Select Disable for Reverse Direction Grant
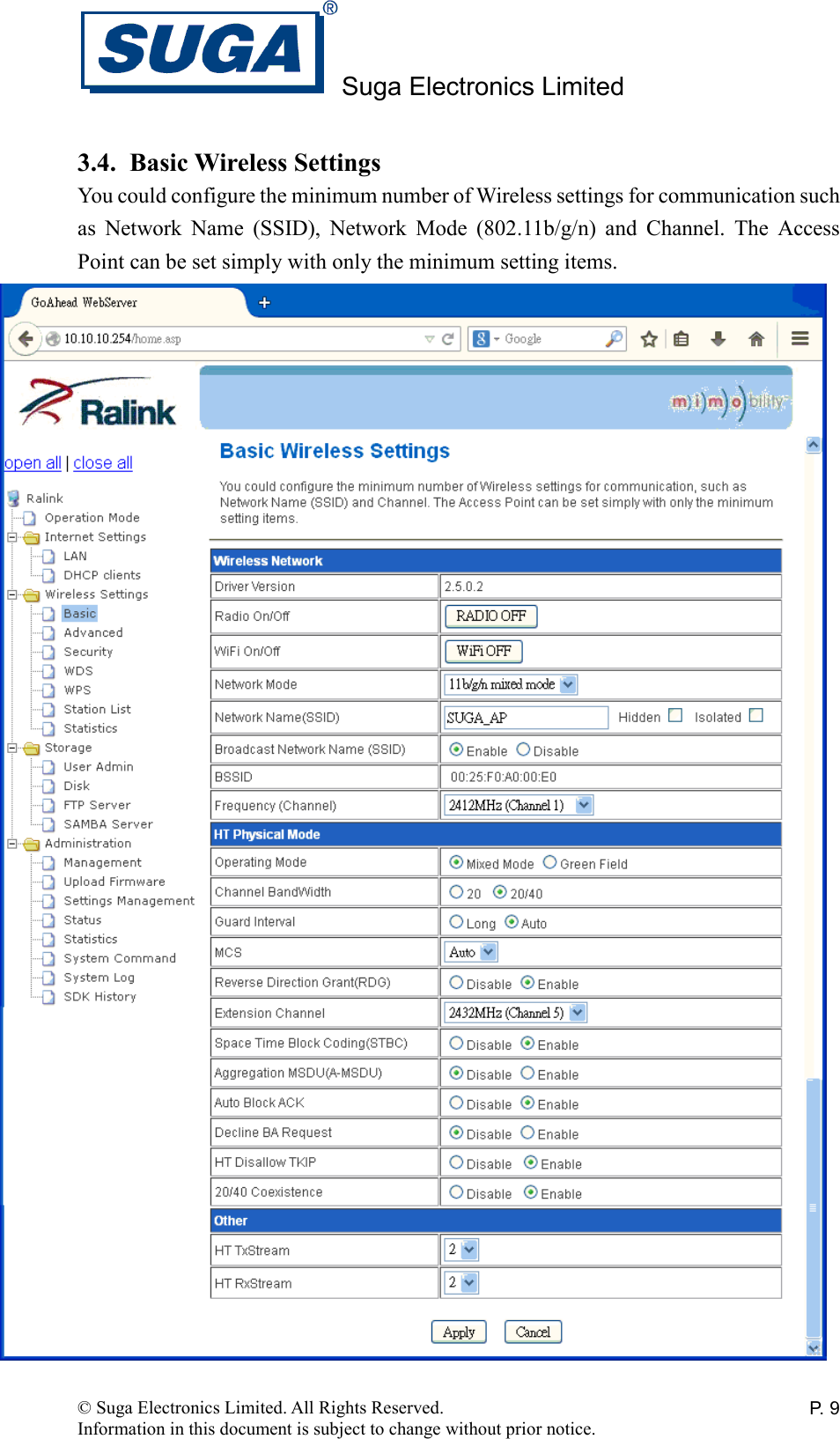This screenshot has width=840, height=1439. point(456,983)
